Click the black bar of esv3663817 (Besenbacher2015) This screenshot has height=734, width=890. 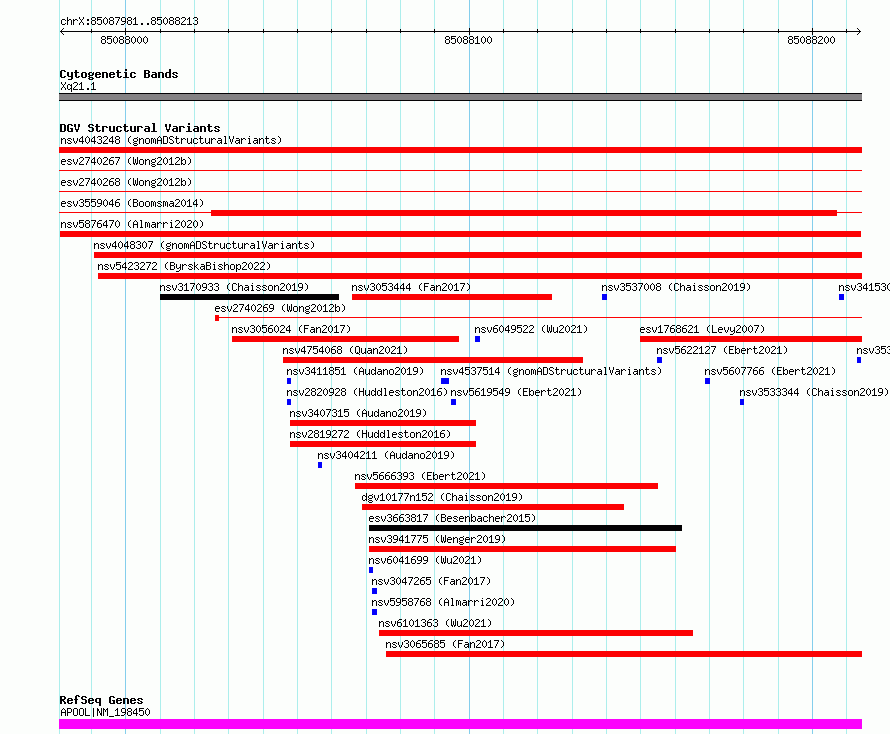point(525,528)
